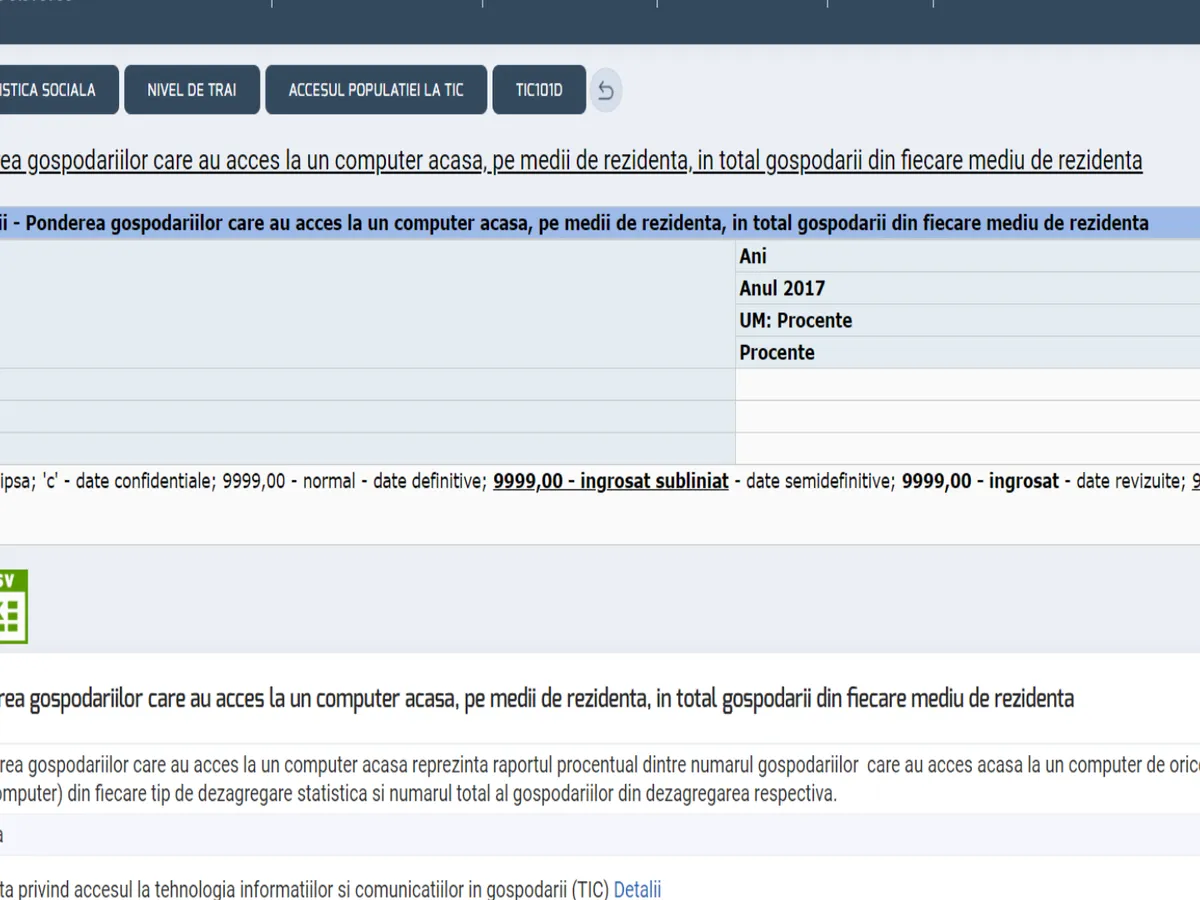This screenshot has width=1200, height=900.
Task: Download the table via the CSV Excel icon
Action: [x=13, y=607]
